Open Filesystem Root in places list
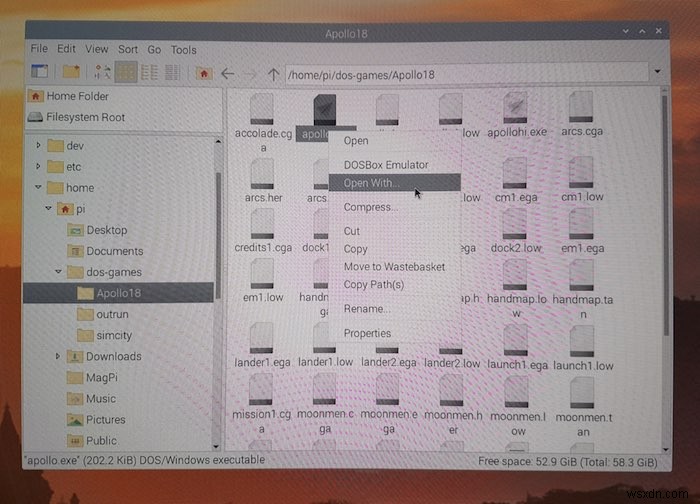 pyautogui.click(x=124, y=117)
